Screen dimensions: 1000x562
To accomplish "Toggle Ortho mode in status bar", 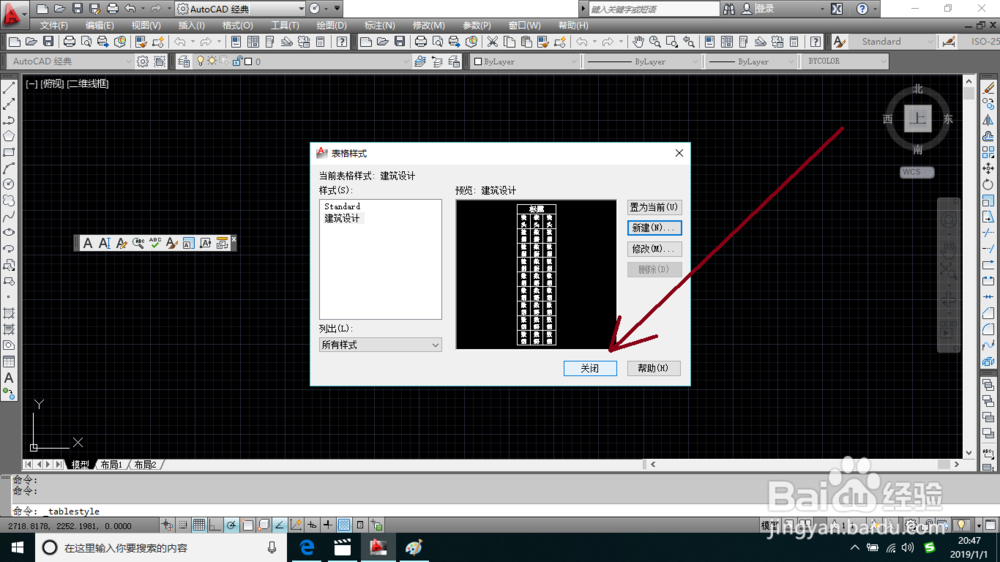I will pos(215,525).
